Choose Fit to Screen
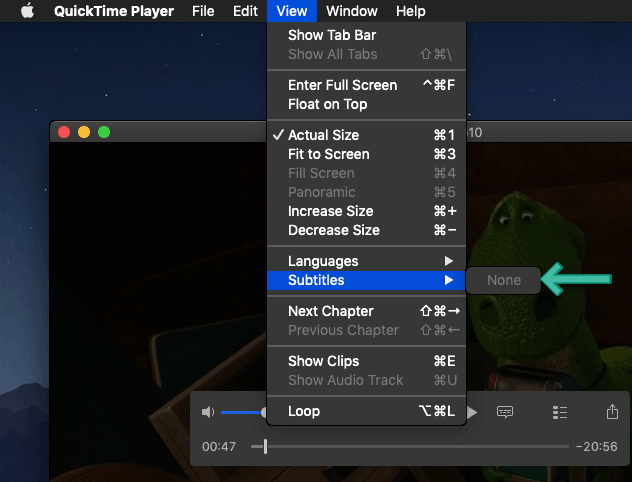Screen dimensions: 632x482 pos(366,154)
